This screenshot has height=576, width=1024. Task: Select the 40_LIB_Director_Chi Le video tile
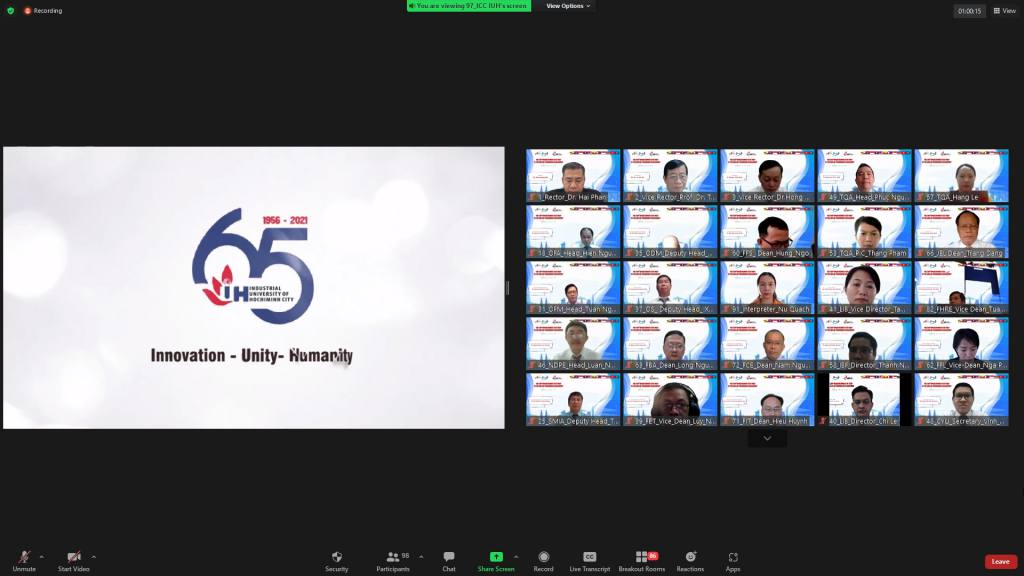click(x=864, y=400)
